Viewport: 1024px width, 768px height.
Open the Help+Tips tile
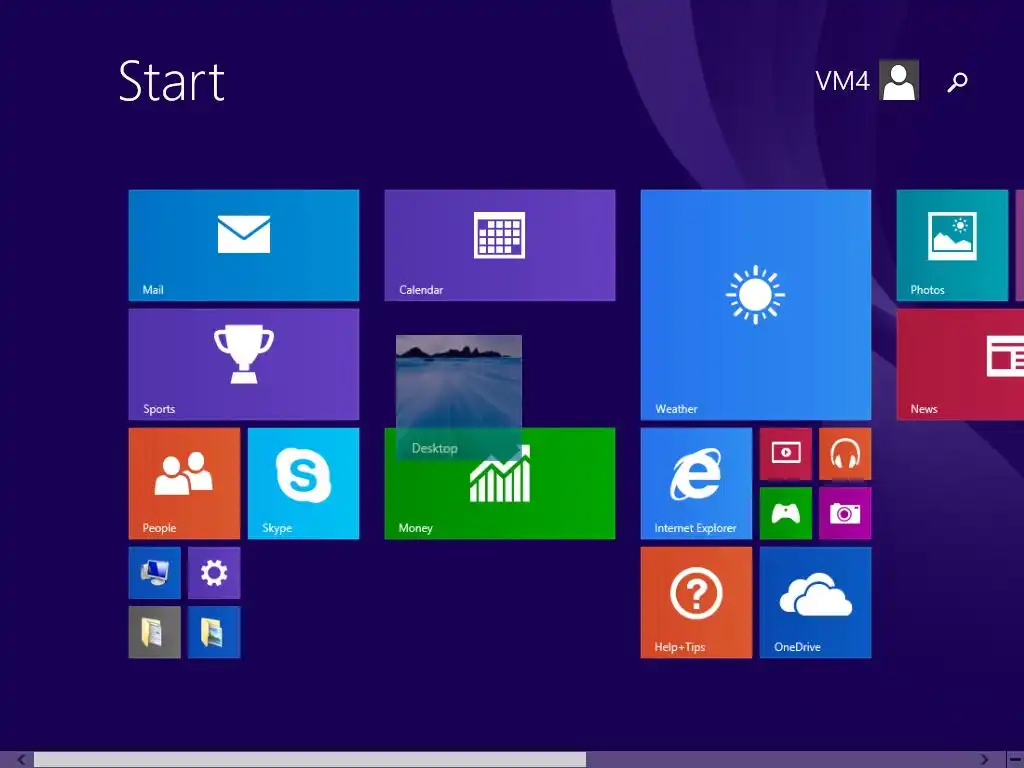[696, 602]
